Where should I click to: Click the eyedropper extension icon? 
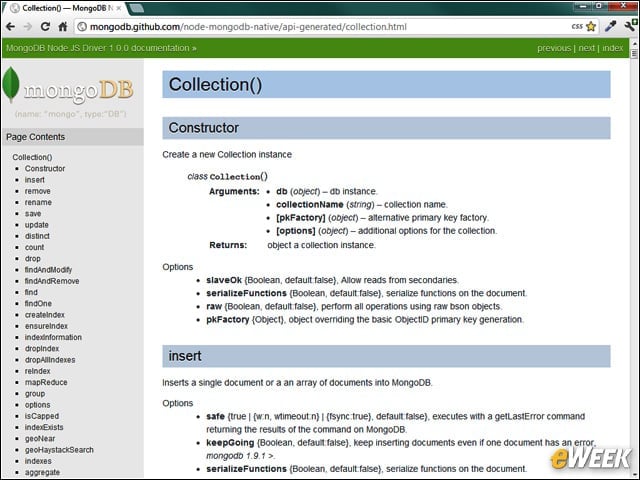611,26
